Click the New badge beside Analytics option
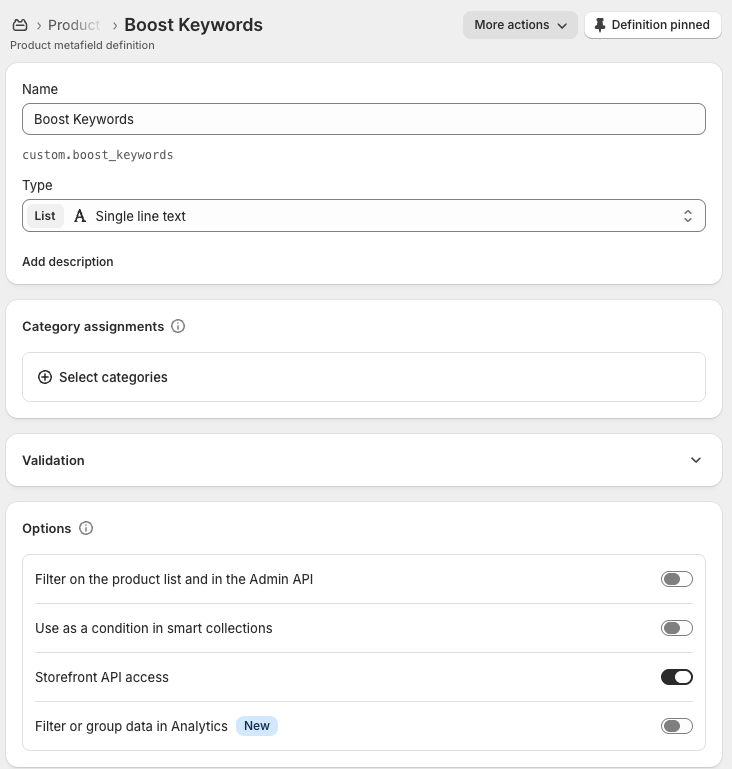The image size is (732, 769). (x=257, y=726)
